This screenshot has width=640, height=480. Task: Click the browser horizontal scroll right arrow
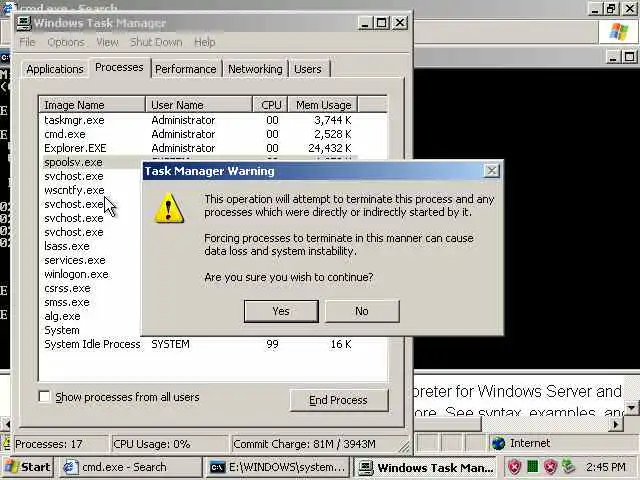[x=616, y=424]
